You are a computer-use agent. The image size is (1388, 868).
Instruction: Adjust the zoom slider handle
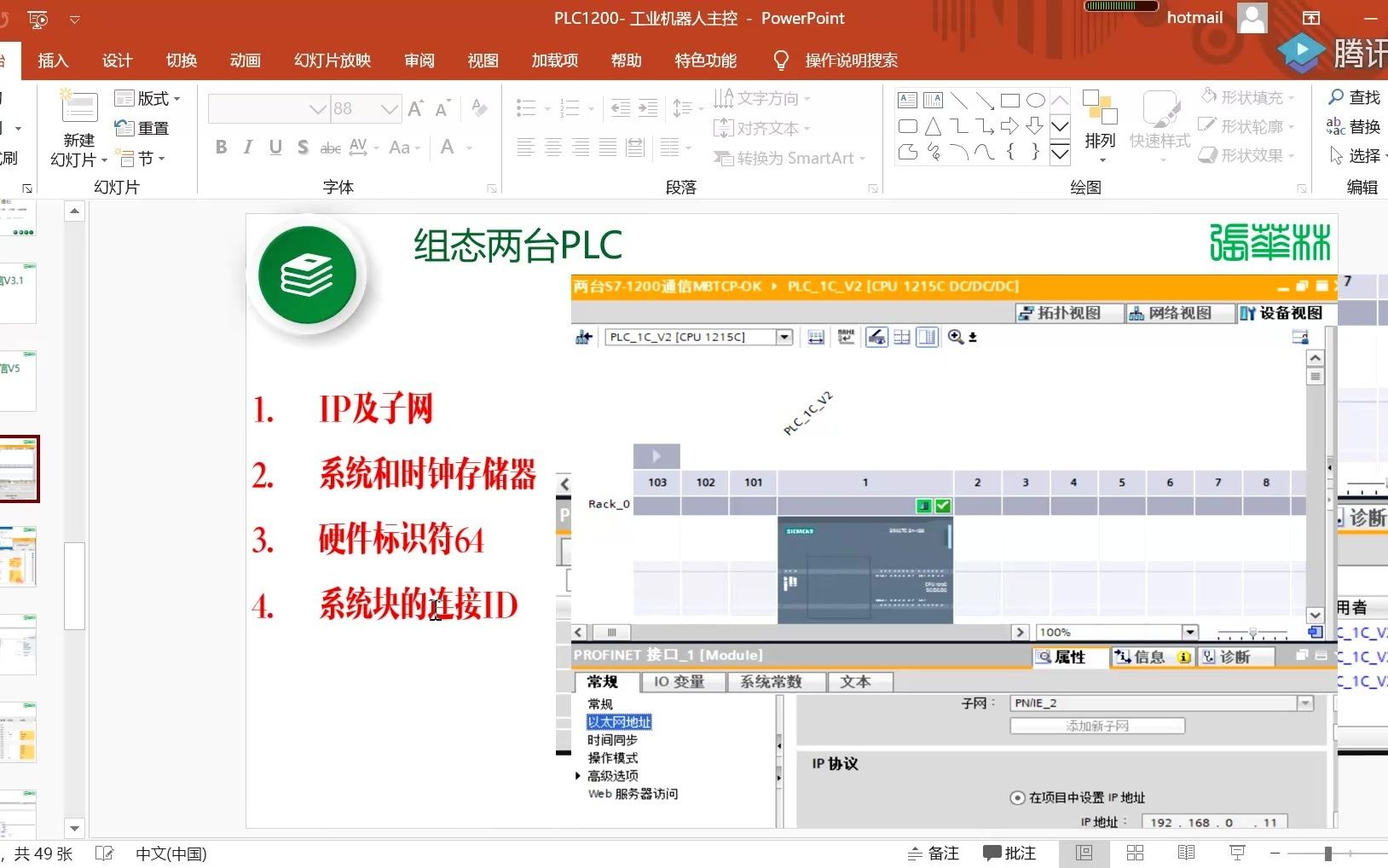[1328, 854]
